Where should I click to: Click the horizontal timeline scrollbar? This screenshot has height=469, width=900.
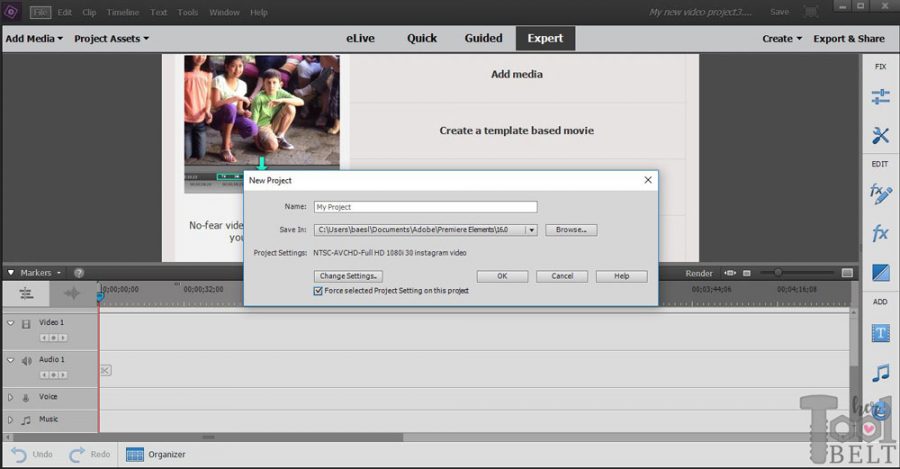[x=207, y=437]
